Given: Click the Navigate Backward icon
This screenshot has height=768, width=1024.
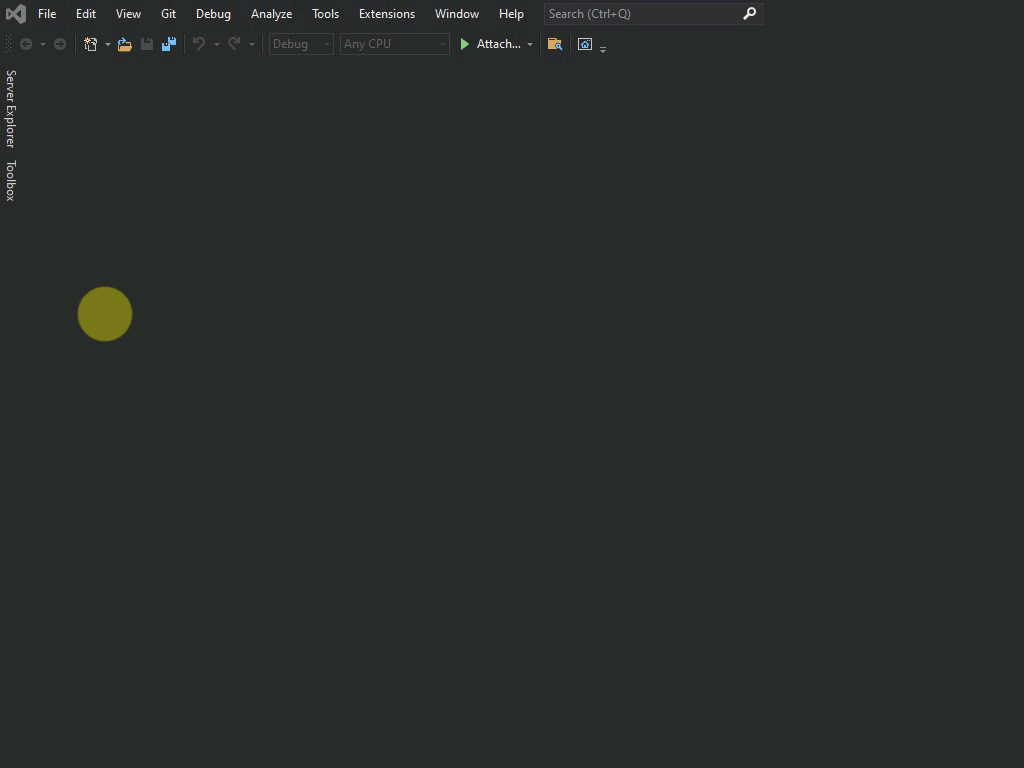Looking at the screenshot, I should (x=27, y=44).
